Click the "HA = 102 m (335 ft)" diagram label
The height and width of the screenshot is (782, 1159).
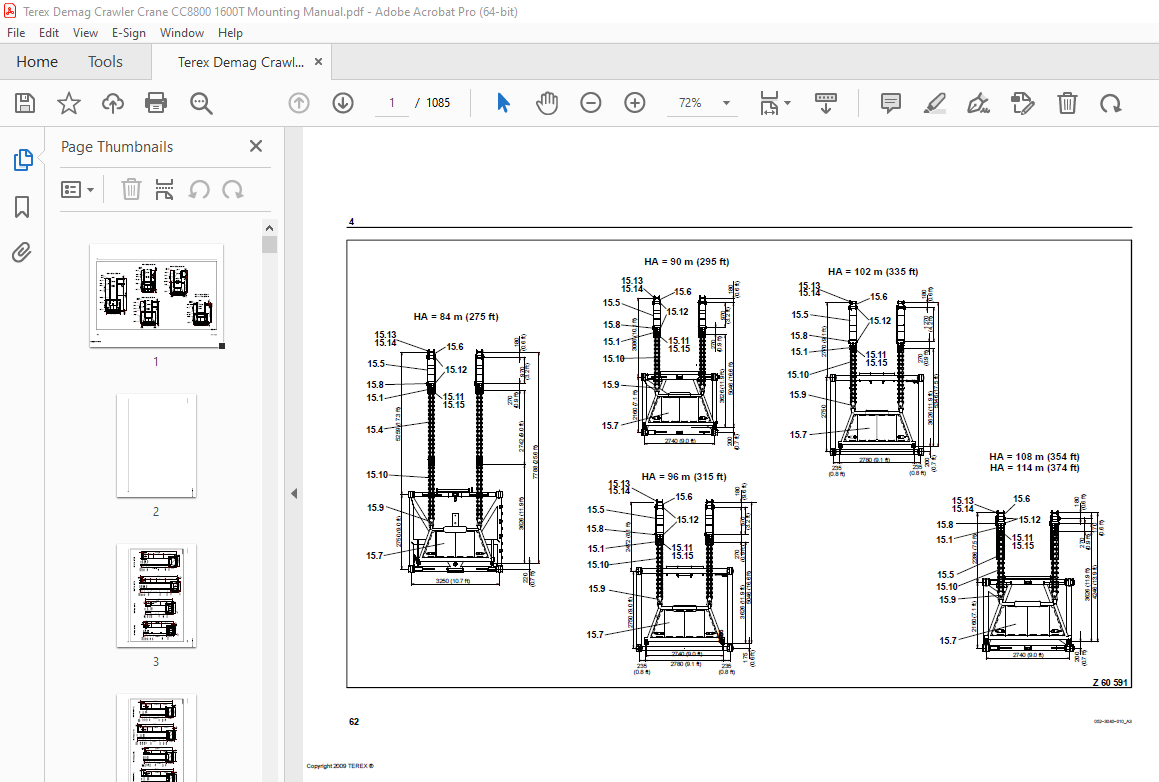click(873, 271)
